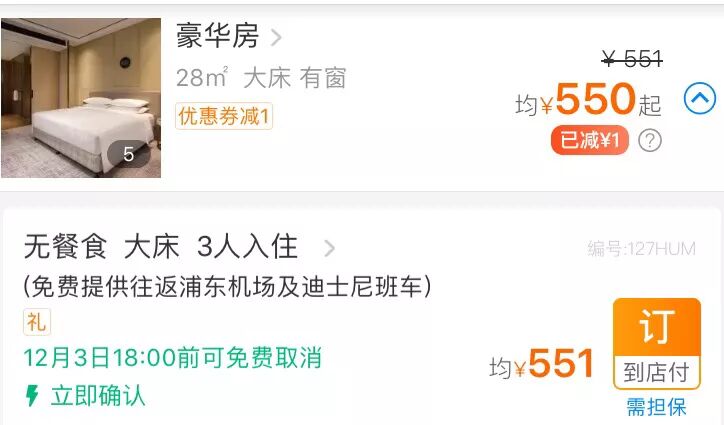The height and width of the screenshot is (425, 724).
Task: Open the 豪华房 room photo thumbnail
Action: click(x=81, y=97)
